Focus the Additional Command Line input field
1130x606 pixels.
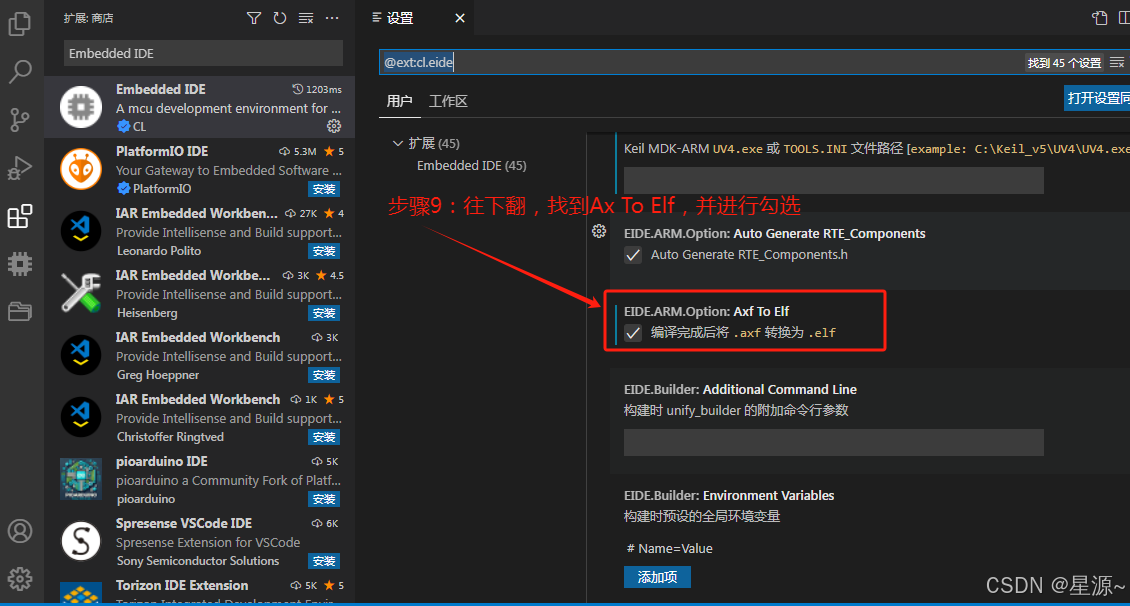tap(833, 442)
